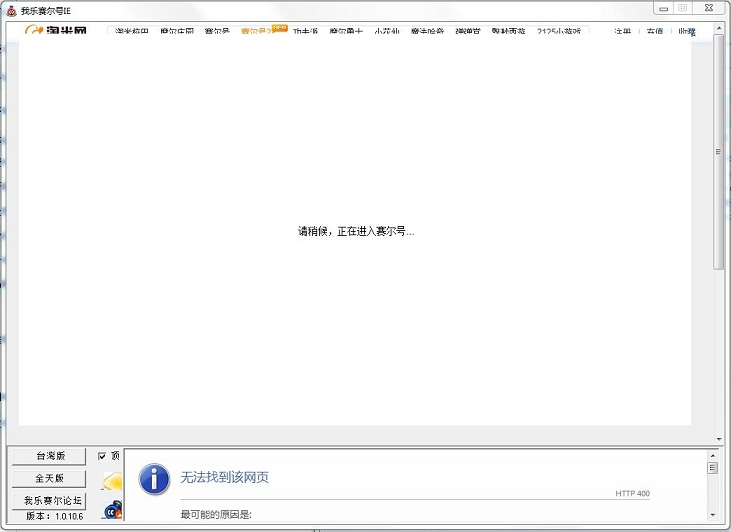Click the 收藏 link at top right
This screenshot has height=532, width=731.
coord(687,31)
